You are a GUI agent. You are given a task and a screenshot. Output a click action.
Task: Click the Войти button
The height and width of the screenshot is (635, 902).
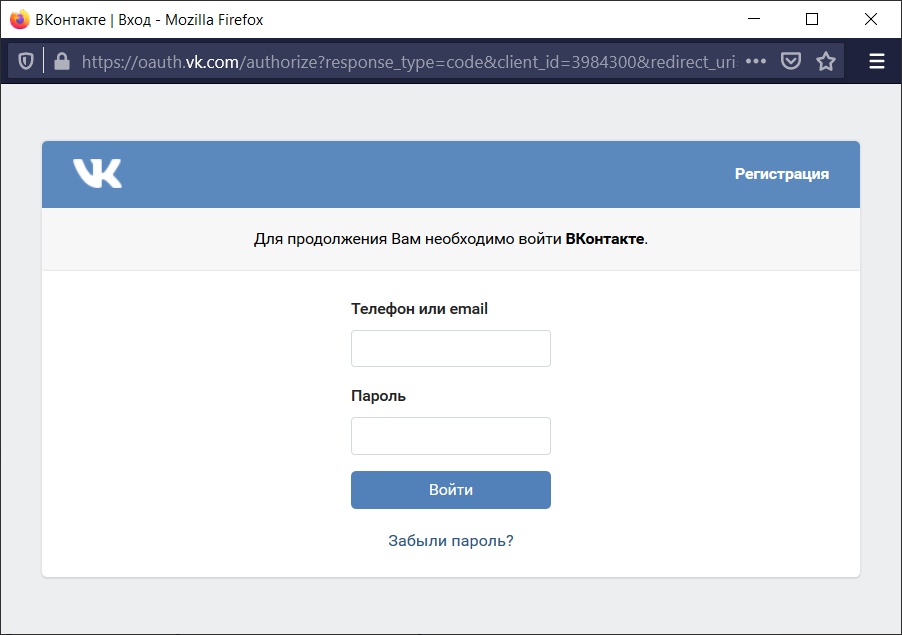(450, 489)
